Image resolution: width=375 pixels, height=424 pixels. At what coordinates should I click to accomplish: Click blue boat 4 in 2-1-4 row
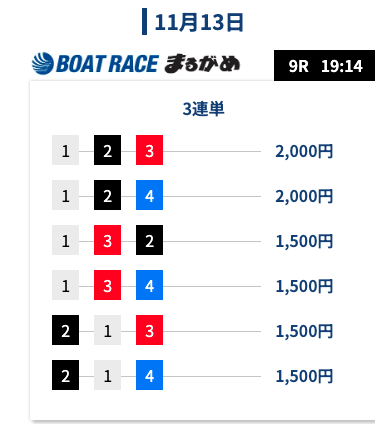point(149,375)
